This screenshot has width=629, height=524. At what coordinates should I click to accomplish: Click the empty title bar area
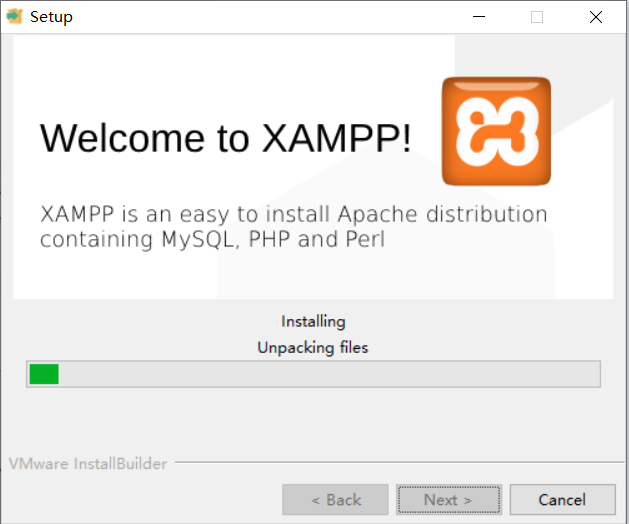265,17
